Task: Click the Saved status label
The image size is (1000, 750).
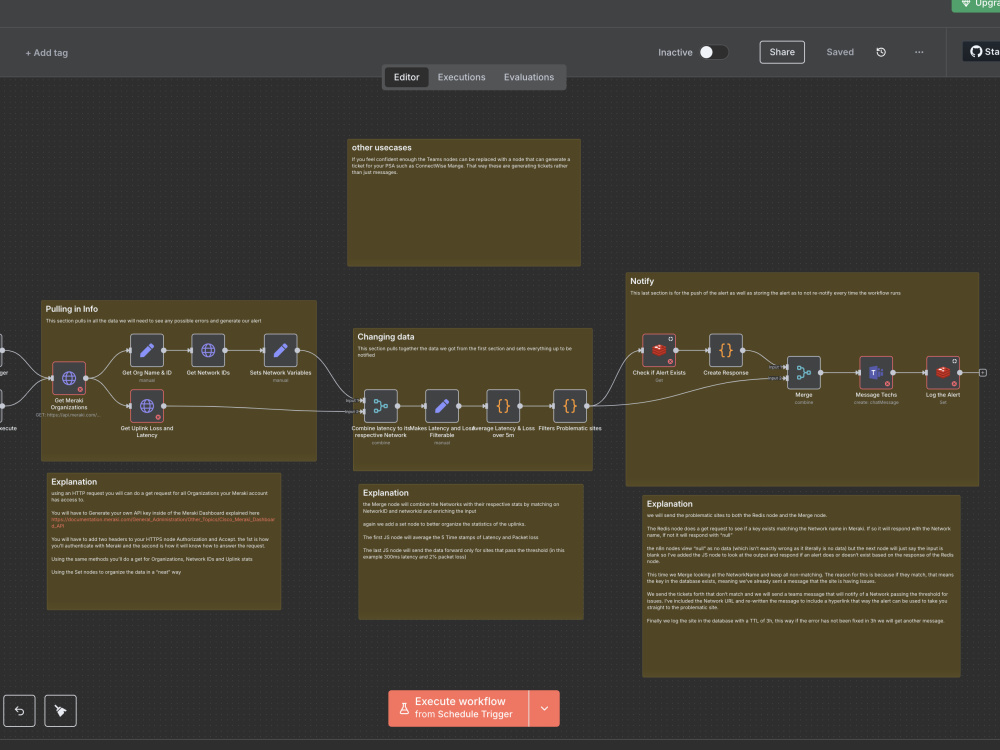Action: [840, 52]
